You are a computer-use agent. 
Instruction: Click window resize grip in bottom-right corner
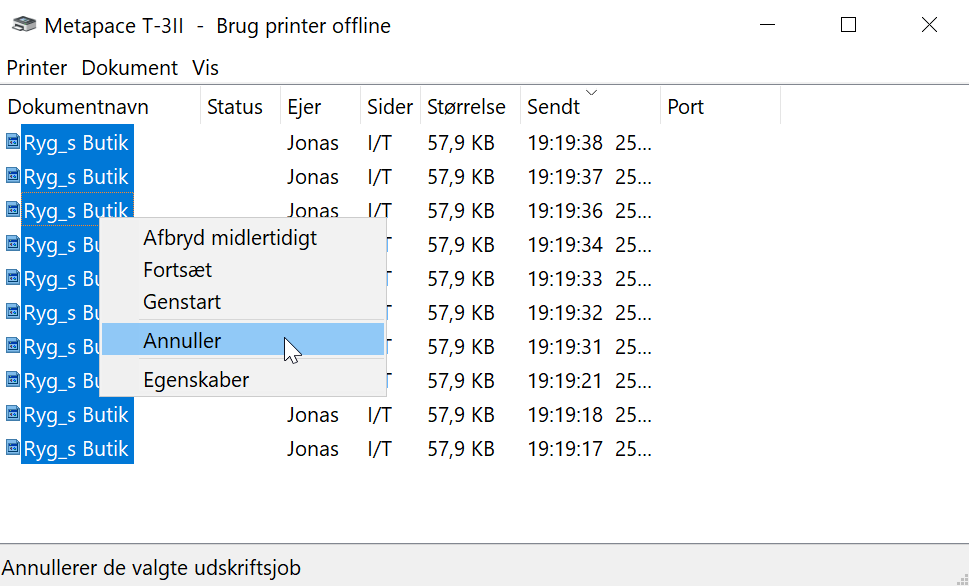coord(958,575)
